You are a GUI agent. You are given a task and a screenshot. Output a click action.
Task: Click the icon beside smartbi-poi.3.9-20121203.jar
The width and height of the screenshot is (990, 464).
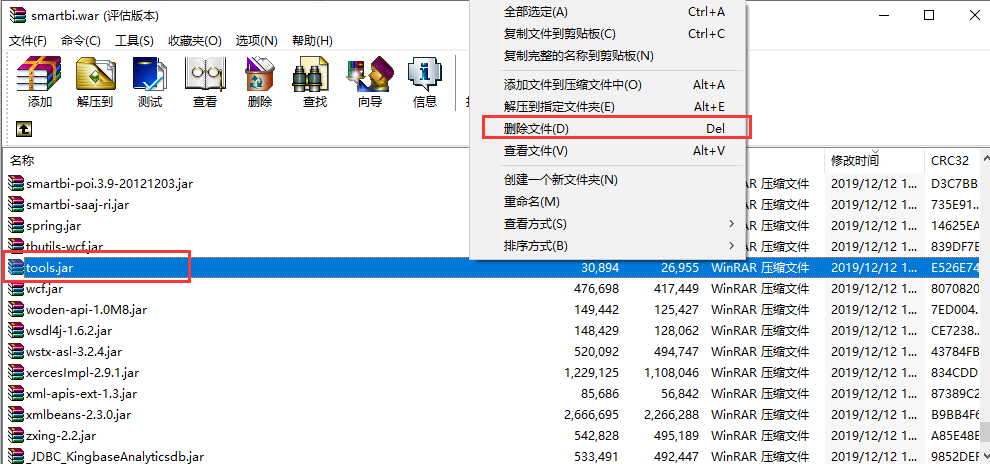coord(15,184)
